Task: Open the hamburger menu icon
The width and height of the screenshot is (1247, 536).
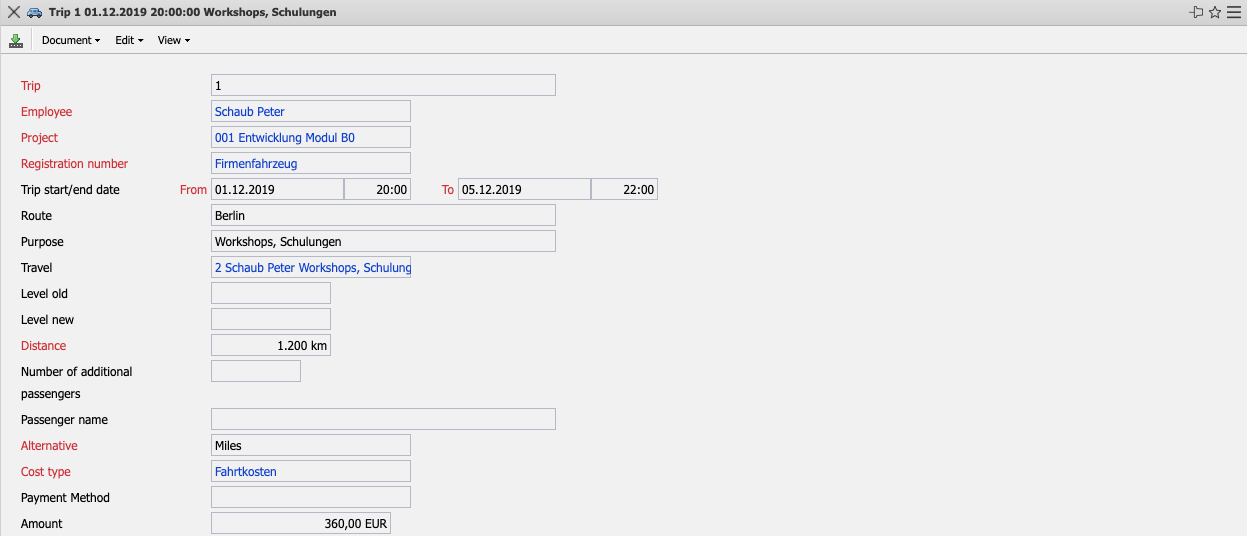Action: (1234, 12)
